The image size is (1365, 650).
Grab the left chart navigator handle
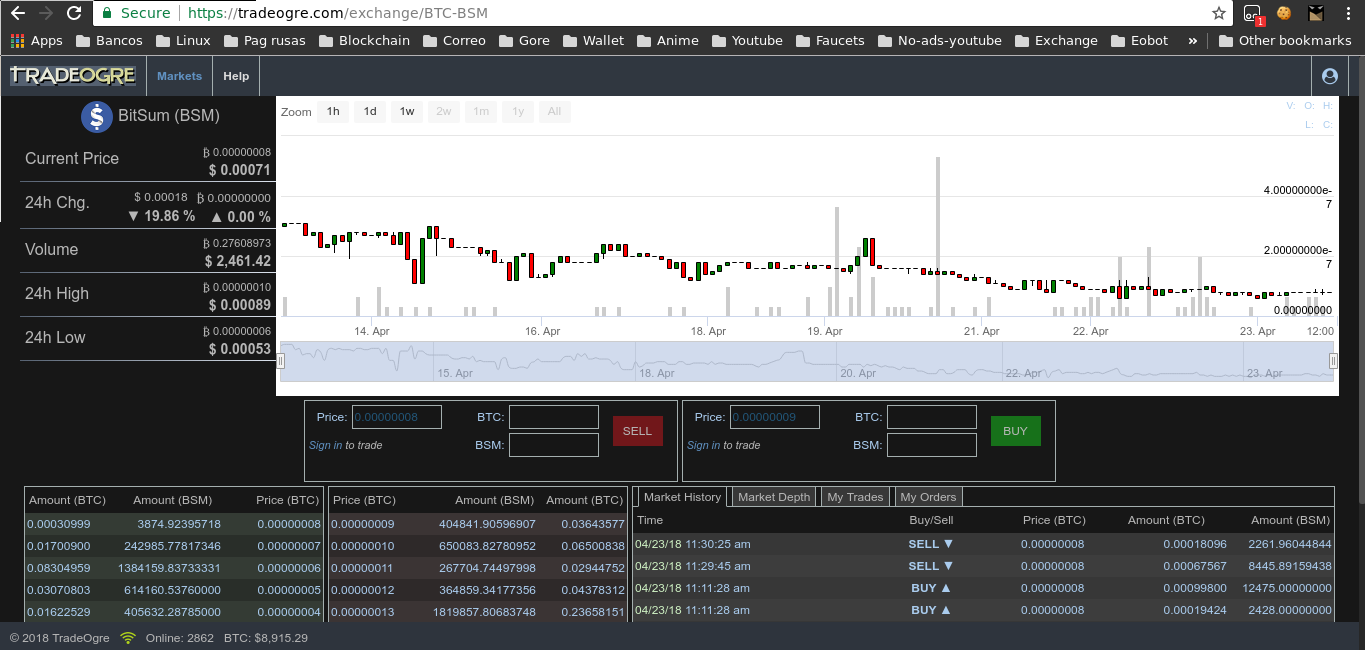281,361
